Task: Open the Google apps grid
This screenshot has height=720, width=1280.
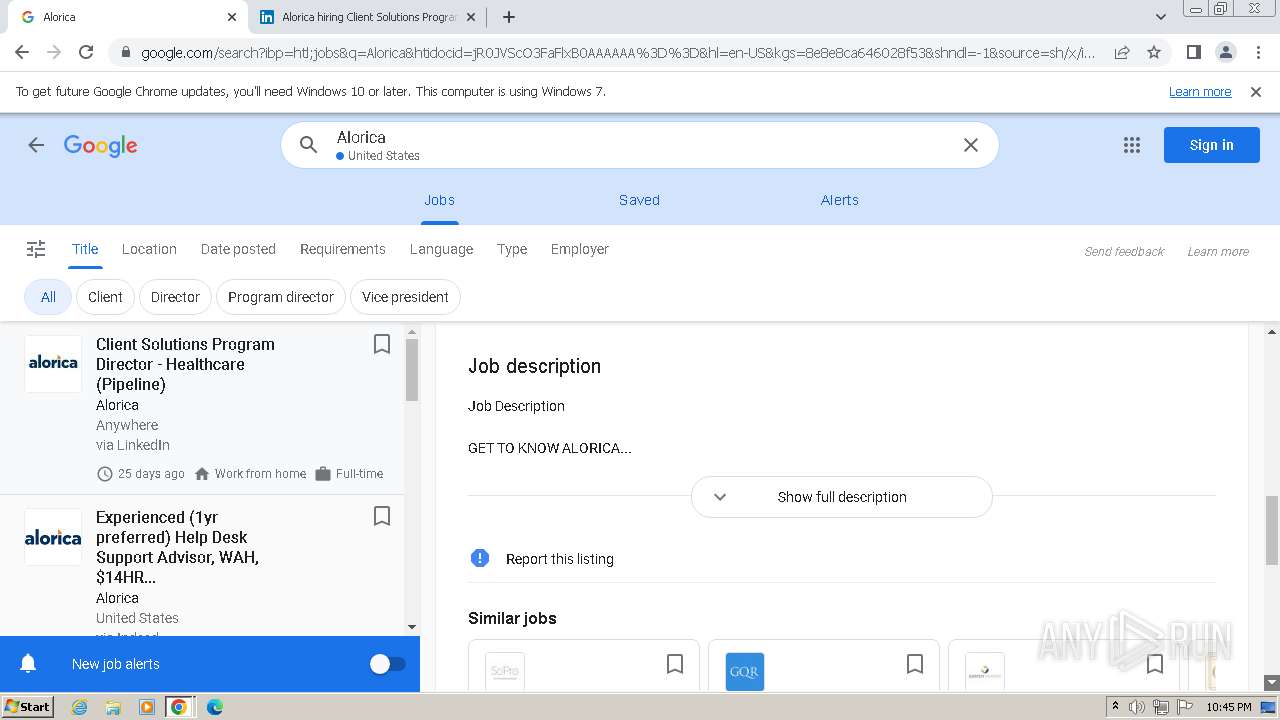Action: 1132,145
